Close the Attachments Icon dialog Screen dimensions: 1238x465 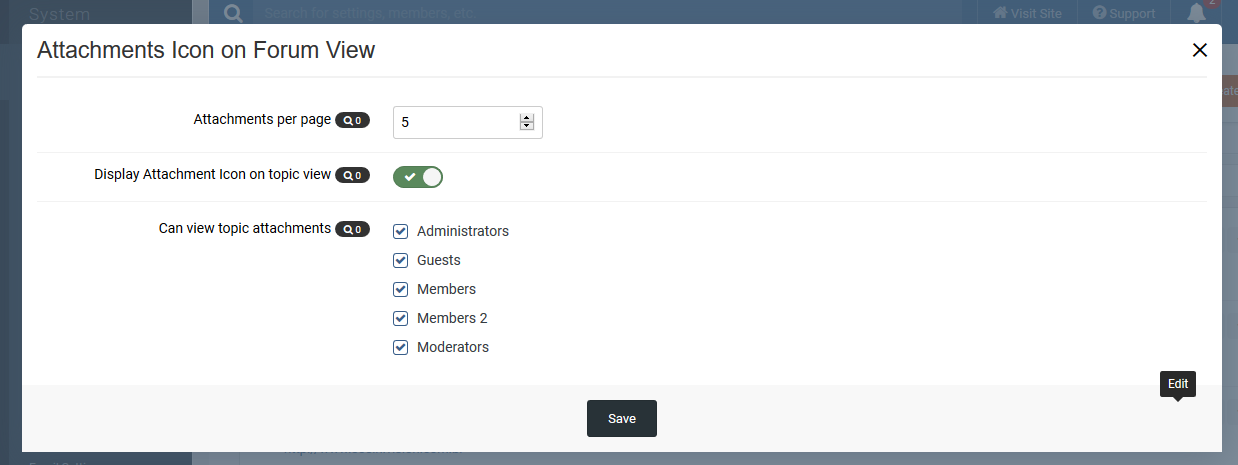pyautogui.click(x=1200, y=50)
